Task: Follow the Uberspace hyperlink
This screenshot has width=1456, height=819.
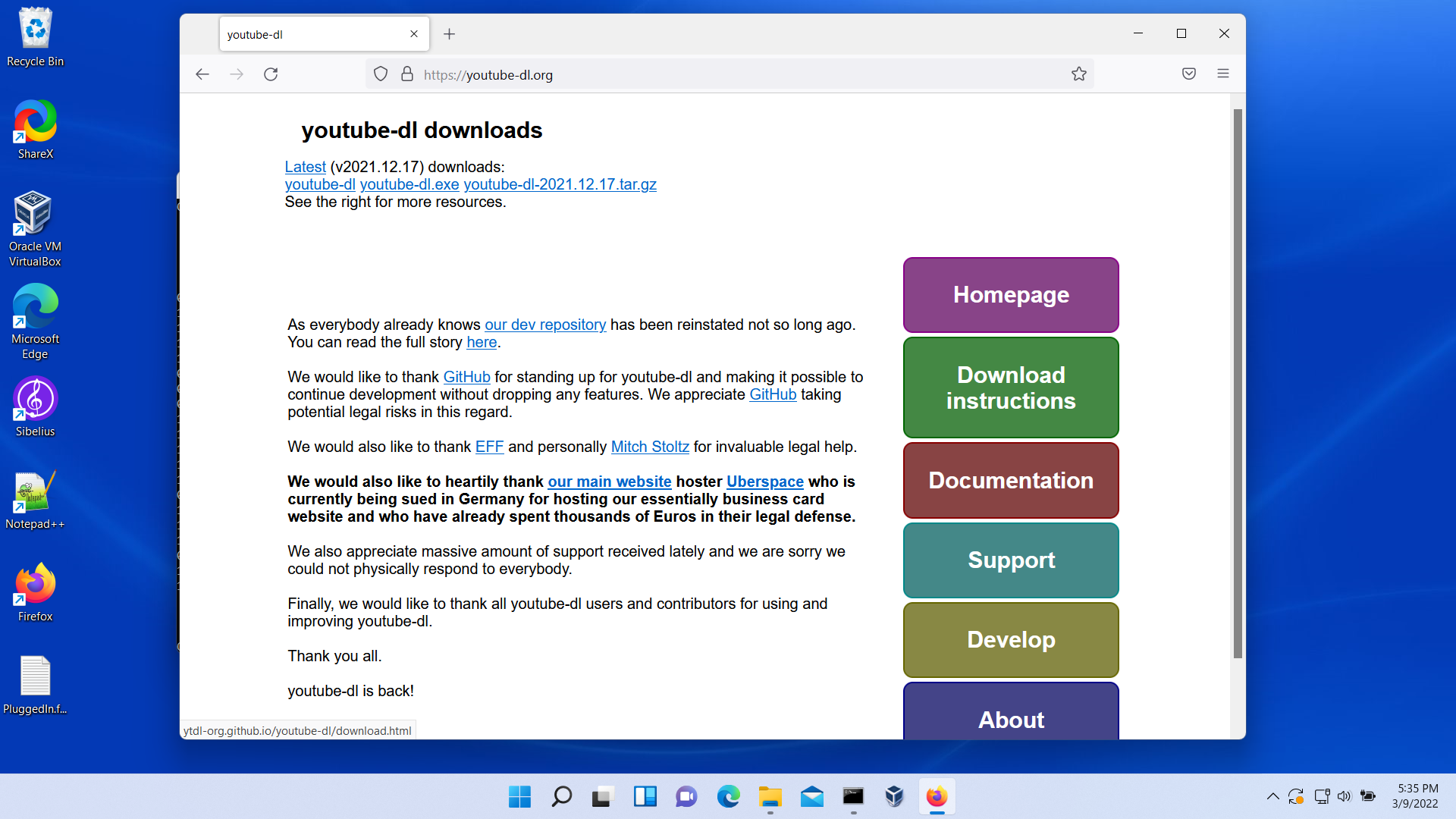Action: [x=764, y=482]
